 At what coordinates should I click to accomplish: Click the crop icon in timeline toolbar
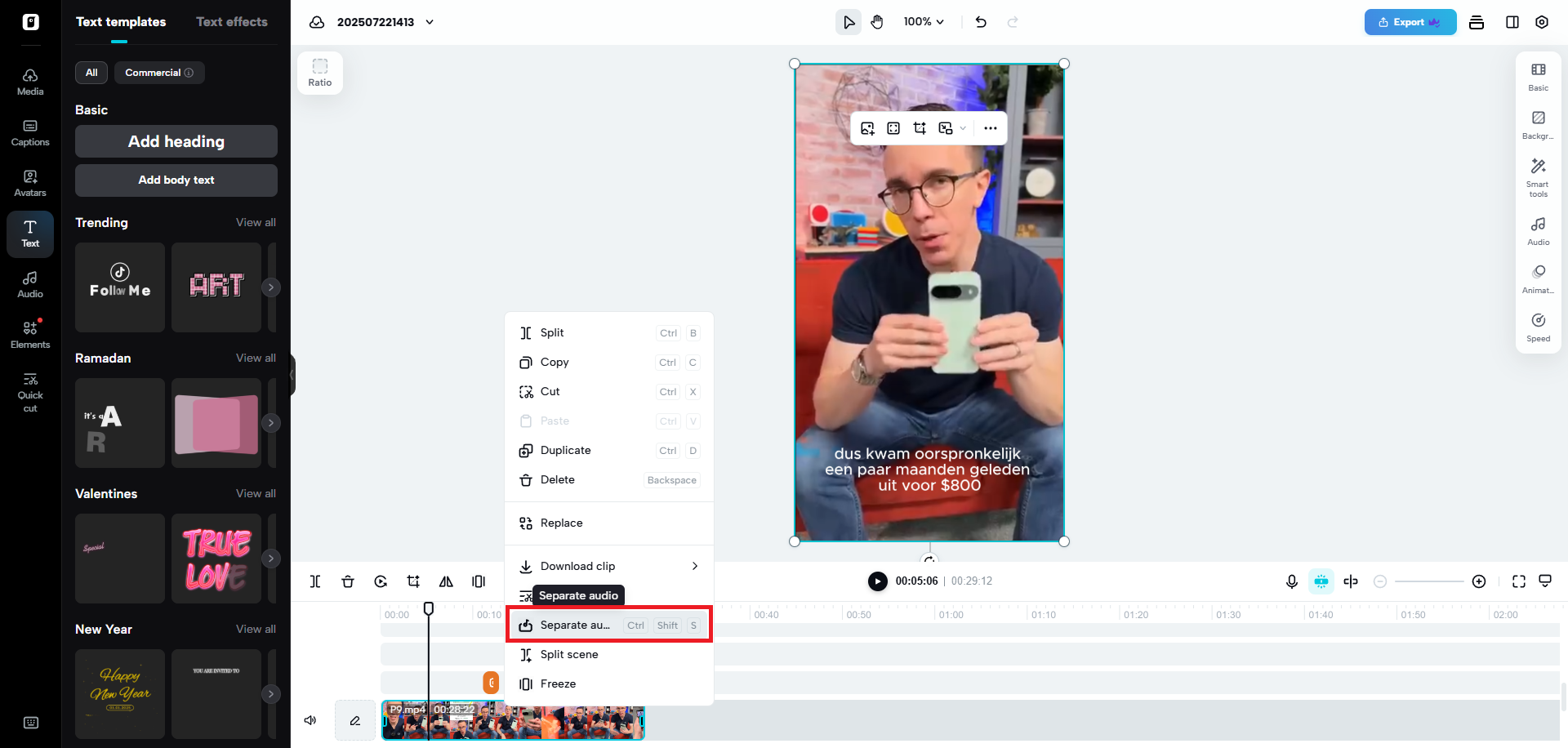tap(413, 581)
